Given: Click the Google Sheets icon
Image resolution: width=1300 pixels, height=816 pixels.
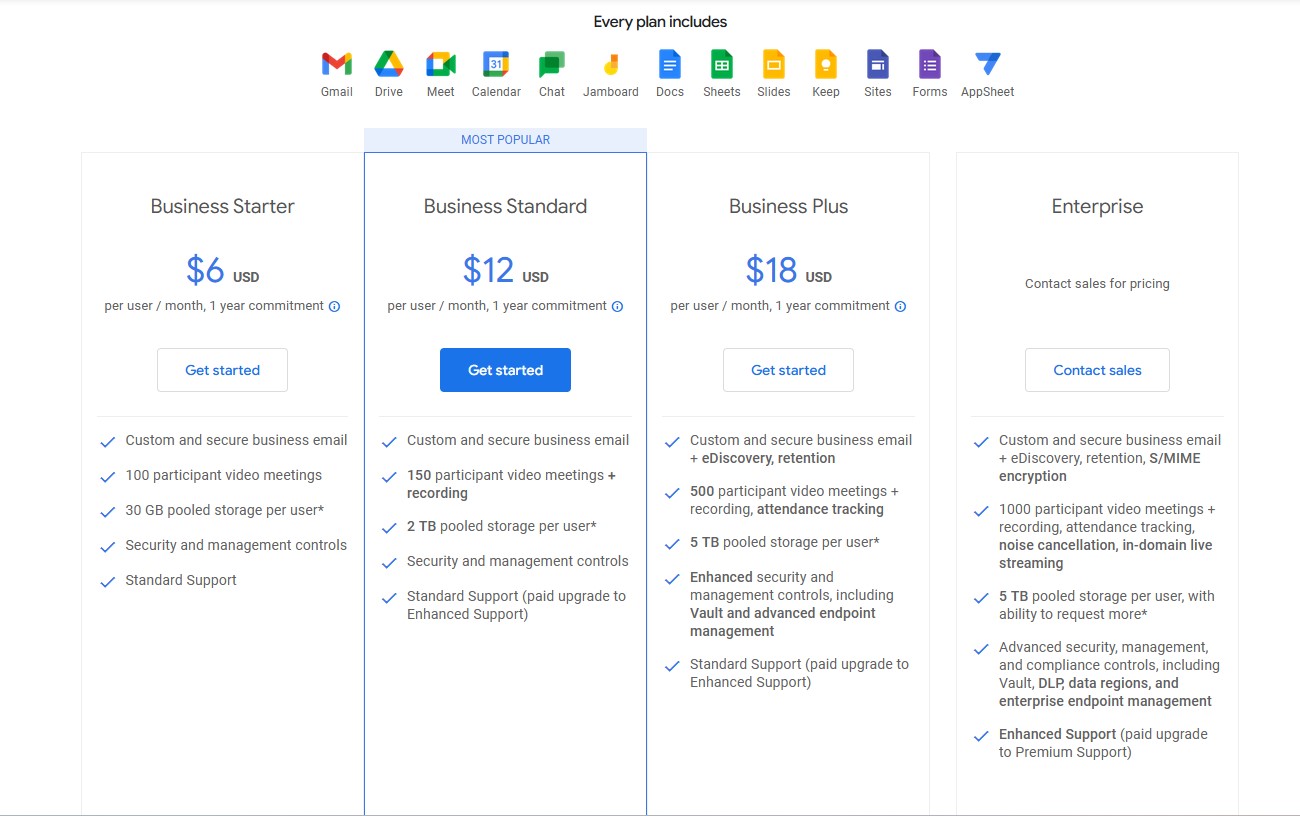Looking at the screenshot, I should point(721,65).
